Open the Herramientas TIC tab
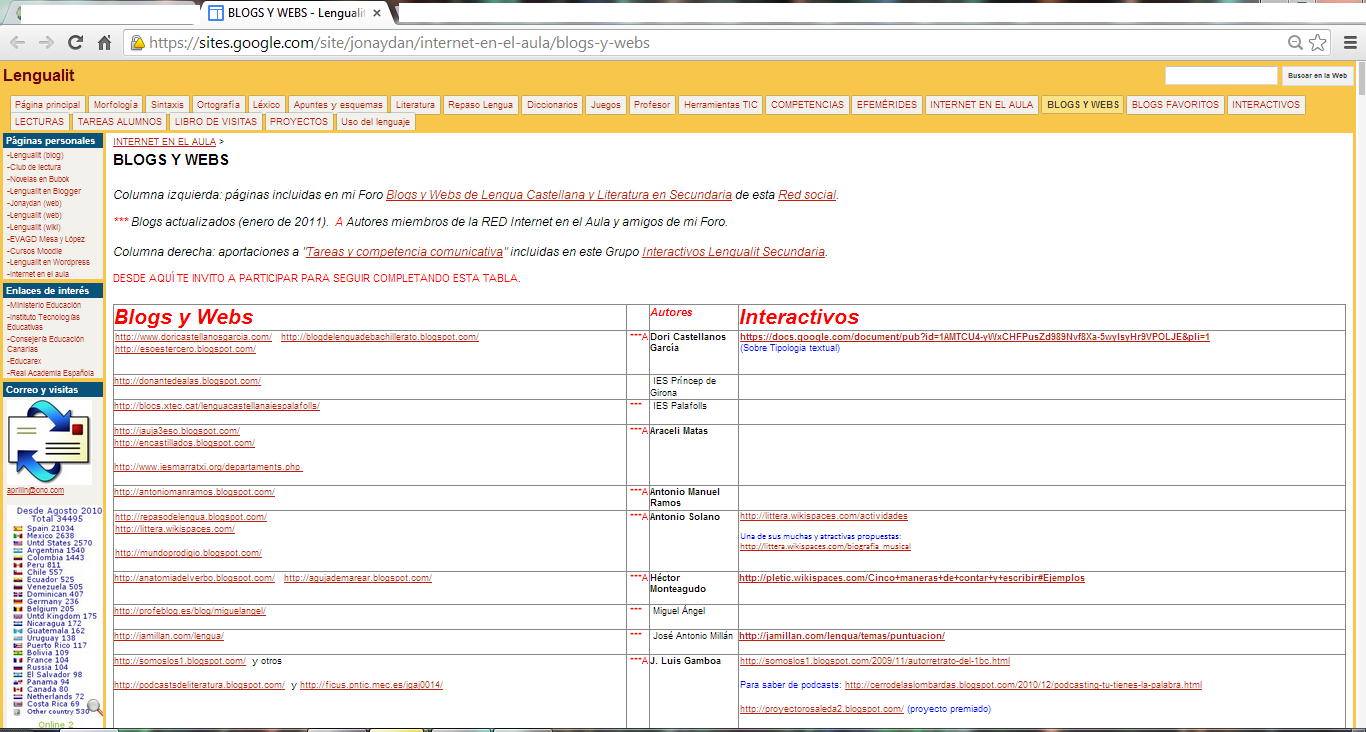Screen dimensions: 1366x732 tap(721, 104)
